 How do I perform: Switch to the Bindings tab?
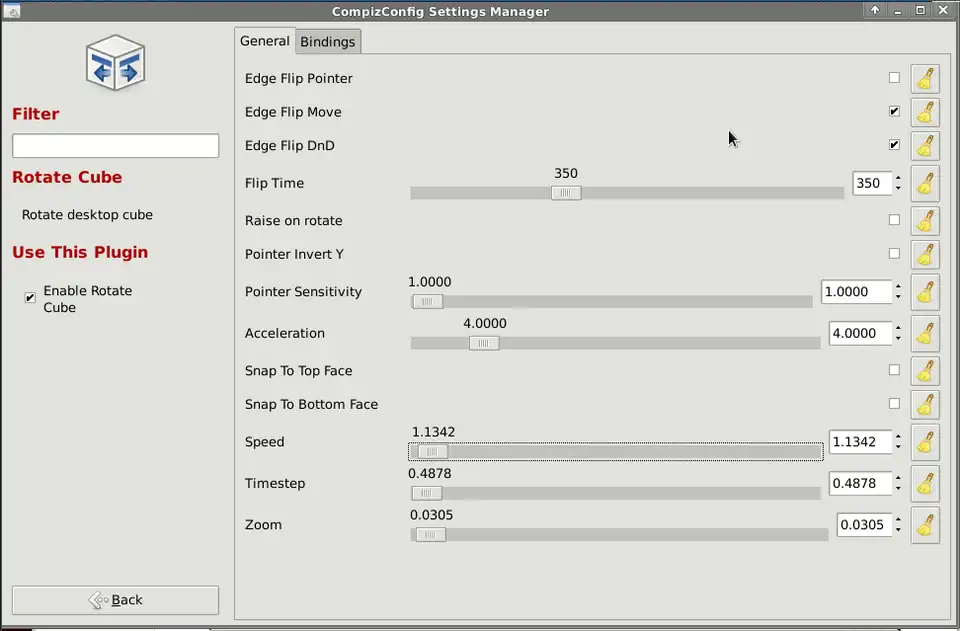click(328, 42)
